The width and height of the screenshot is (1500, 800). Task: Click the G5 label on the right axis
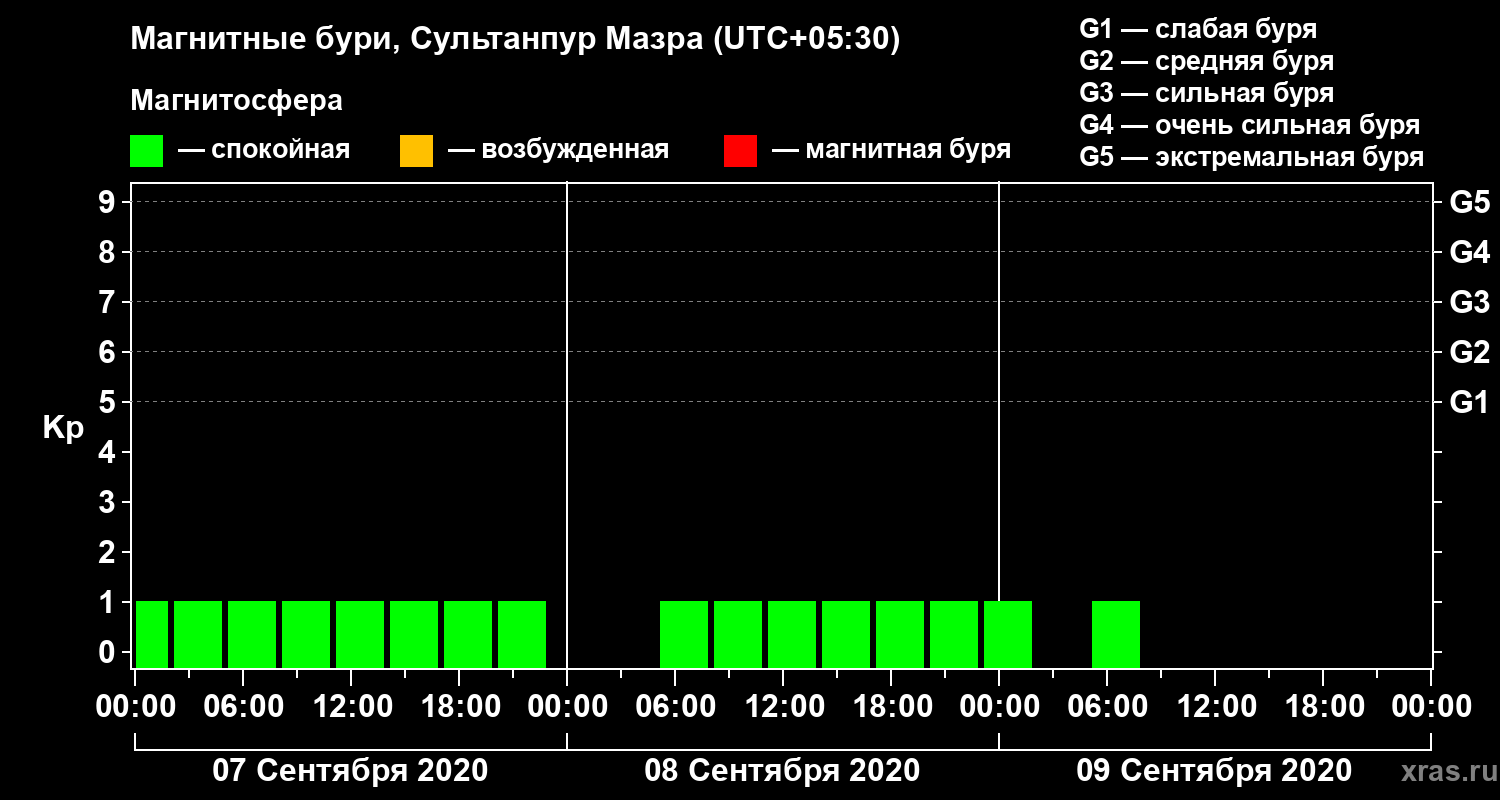1469,202
